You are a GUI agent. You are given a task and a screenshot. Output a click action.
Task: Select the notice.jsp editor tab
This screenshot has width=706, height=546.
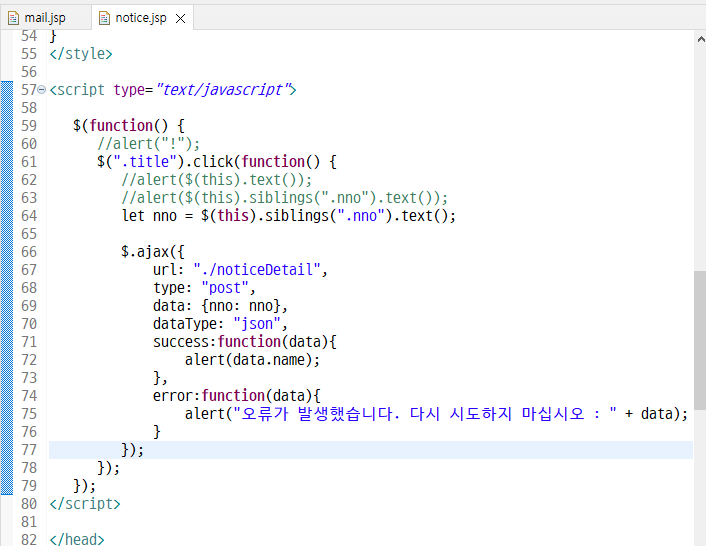[140, 18]
